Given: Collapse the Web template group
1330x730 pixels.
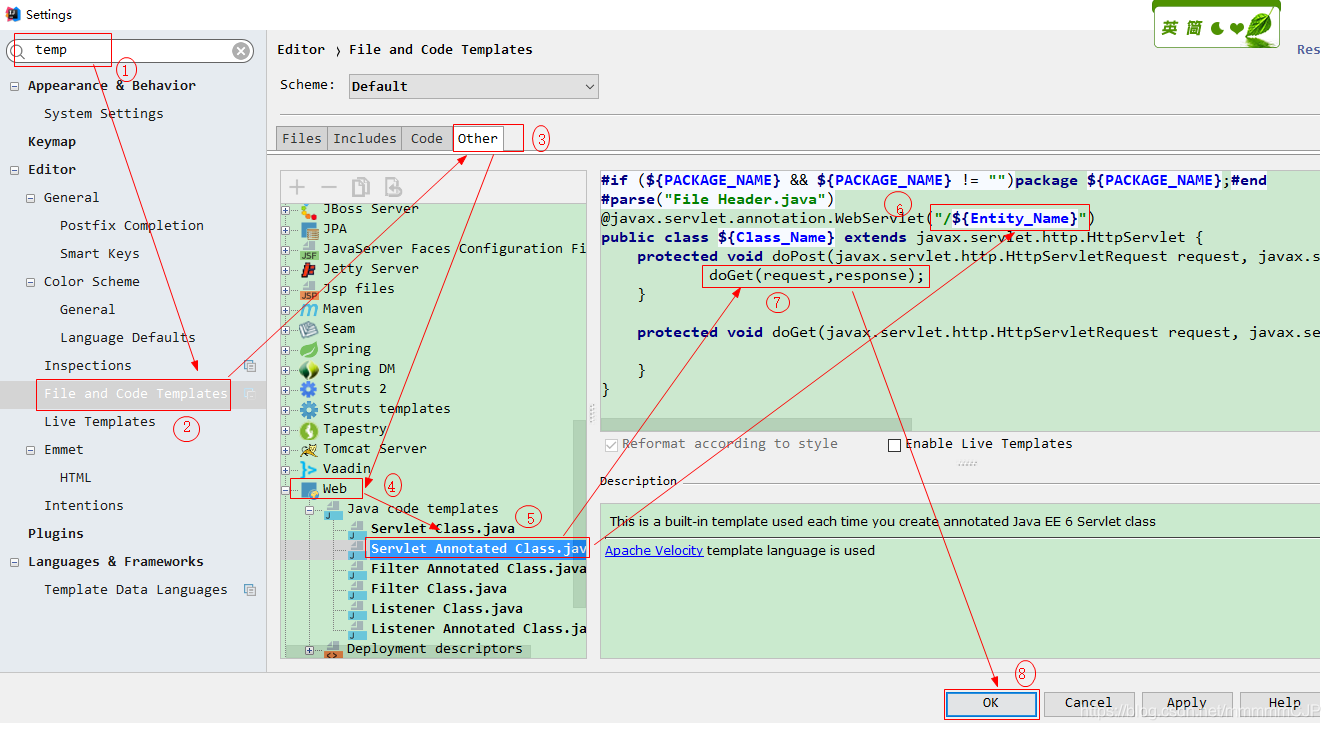Looking at the screenshot, I should click(x=286, y=490).
